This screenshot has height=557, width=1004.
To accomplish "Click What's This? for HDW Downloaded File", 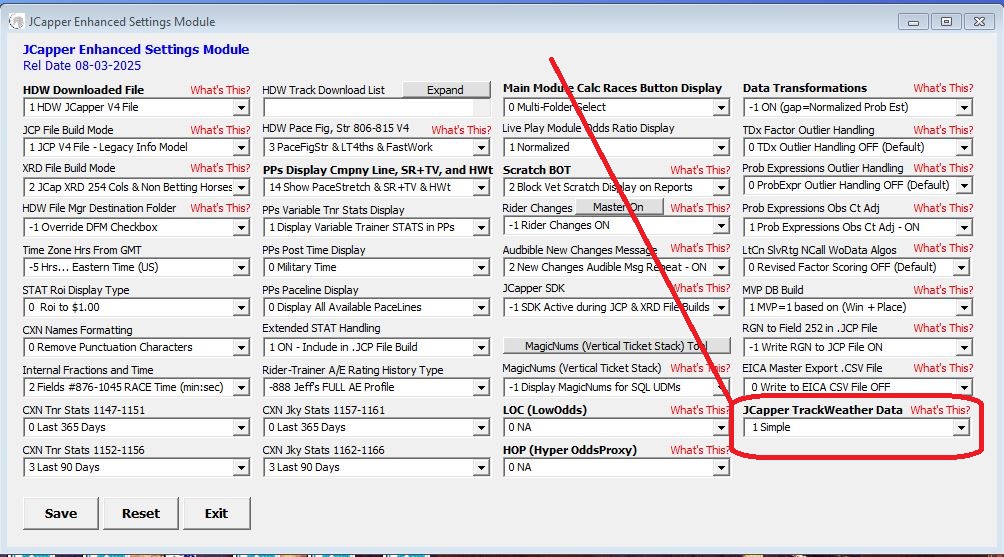I will coord(220,90).
